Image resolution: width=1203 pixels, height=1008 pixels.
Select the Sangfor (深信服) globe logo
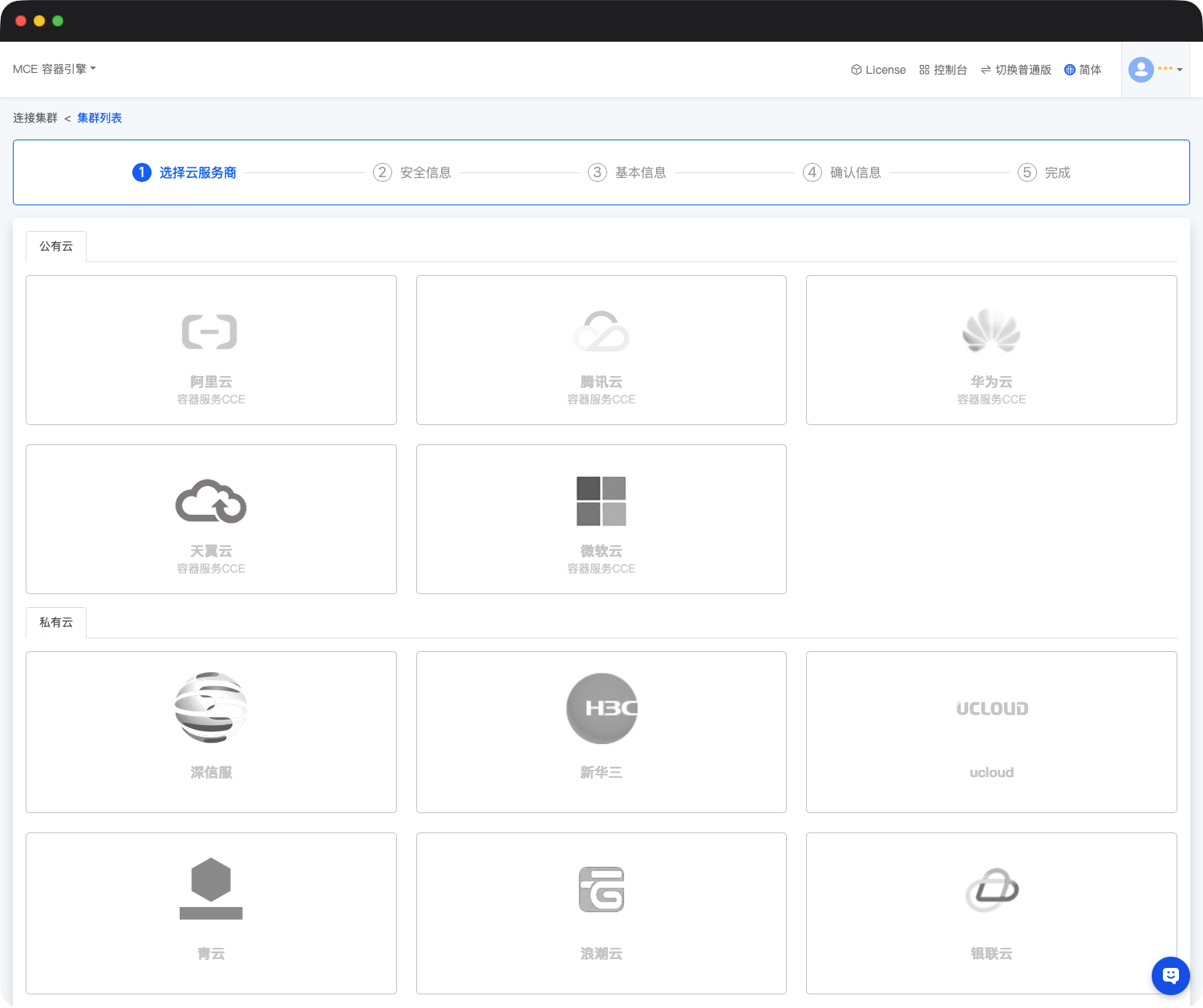pos(210,707)
